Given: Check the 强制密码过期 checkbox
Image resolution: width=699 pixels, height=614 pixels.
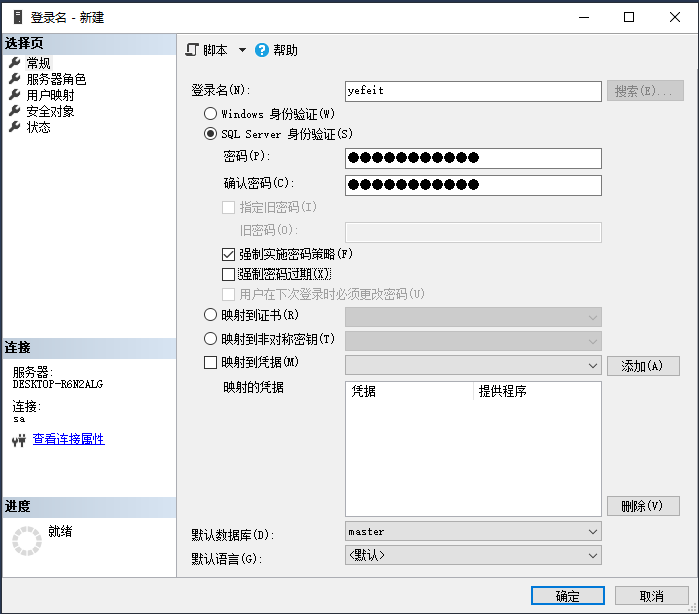Looking at the screenshot, I should pos(228,274).
